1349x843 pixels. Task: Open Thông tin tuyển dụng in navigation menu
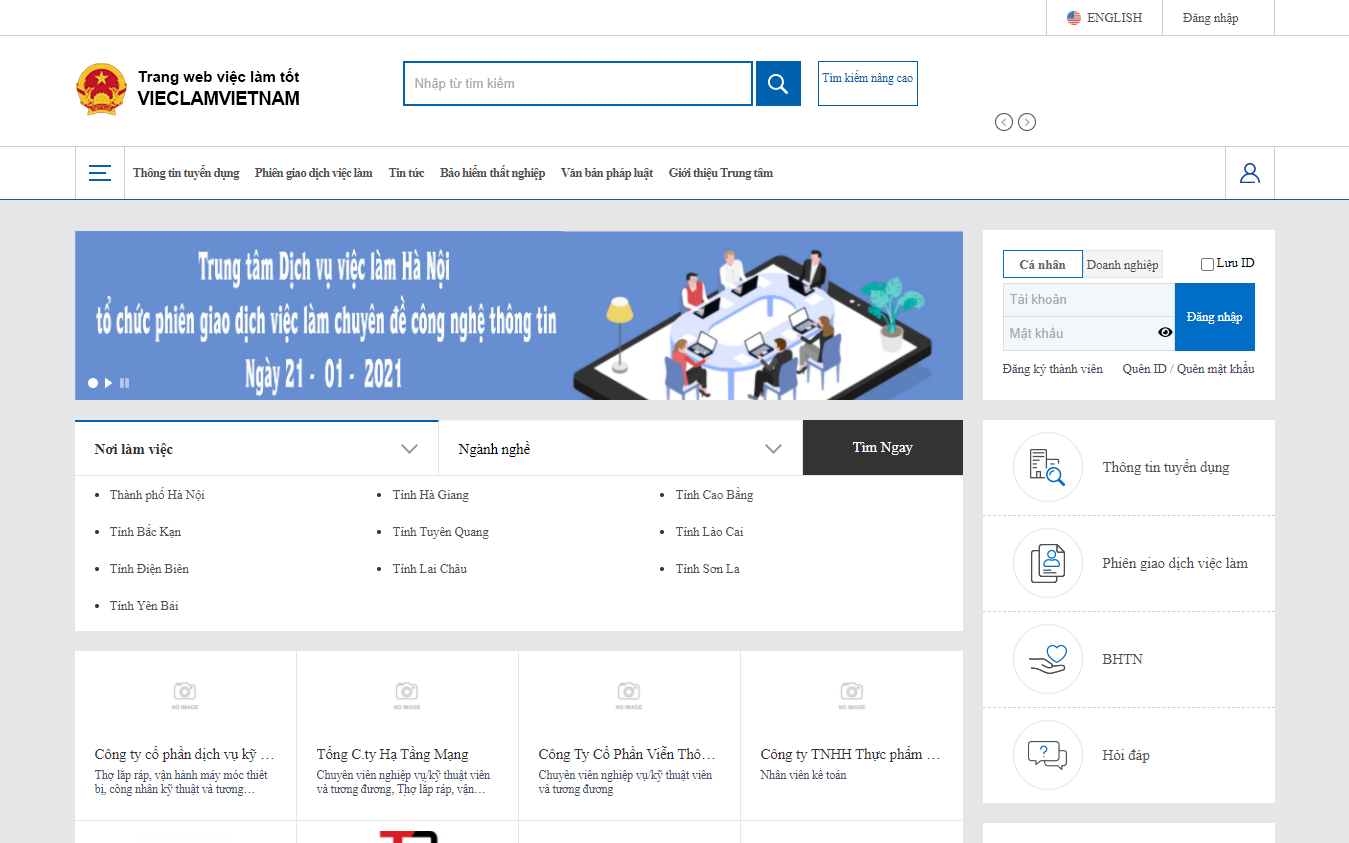(186, 173)
